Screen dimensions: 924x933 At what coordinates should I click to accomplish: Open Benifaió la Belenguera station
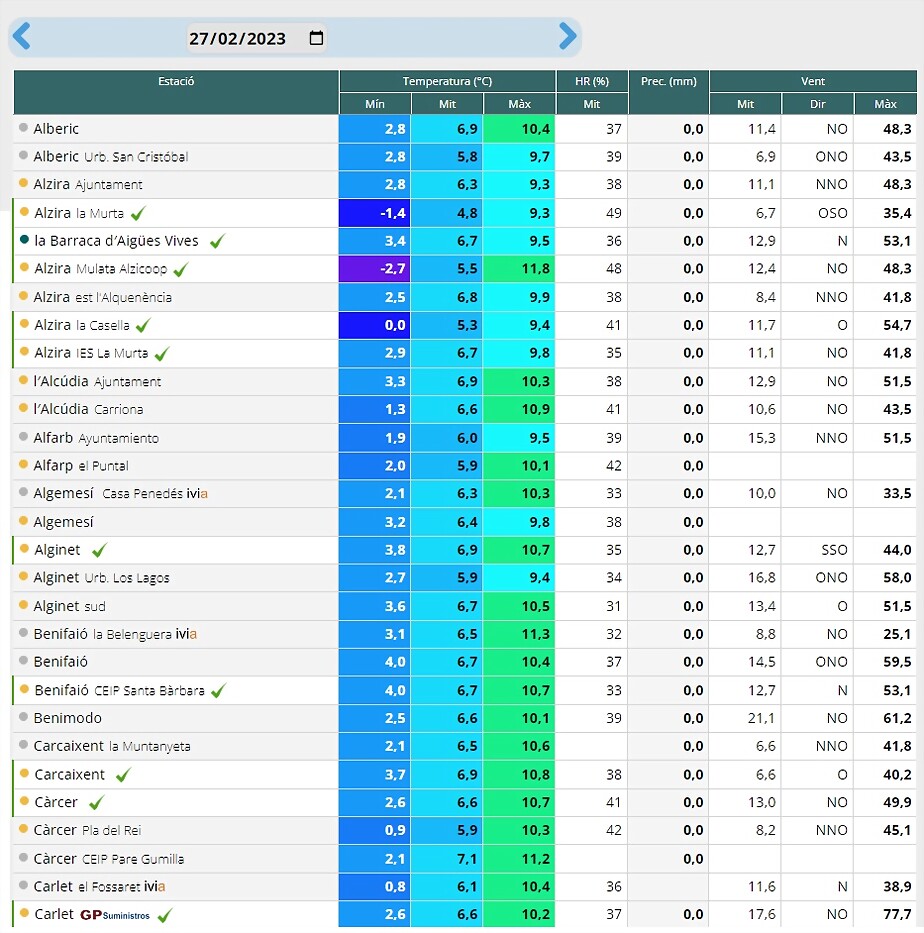[x=115, y=634]
